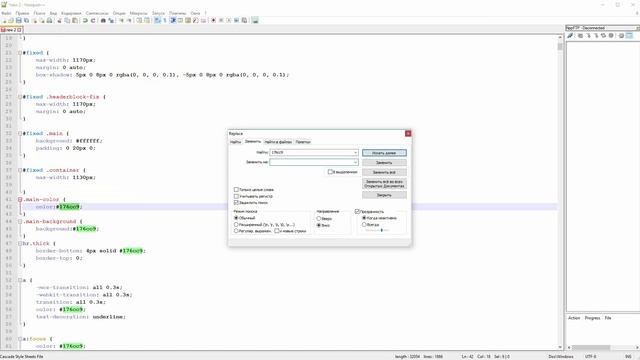This screenshot has width=640, height=360.
Task: Toggle Show All Characters toolbar icon
Action: point(165,20)
